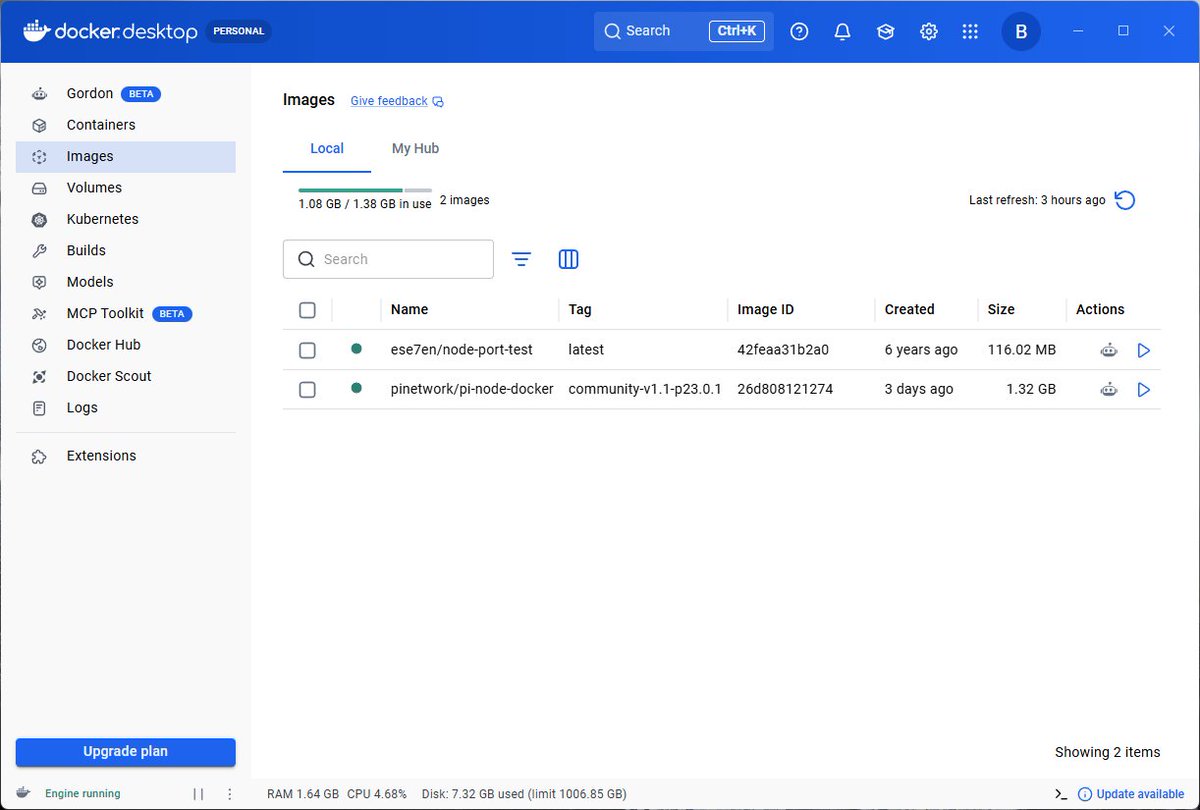The height and width of the screenshot is (810, 1200).
Task: Click the Engine running status text
Action: pyautogui.click(x=83, y=794)
